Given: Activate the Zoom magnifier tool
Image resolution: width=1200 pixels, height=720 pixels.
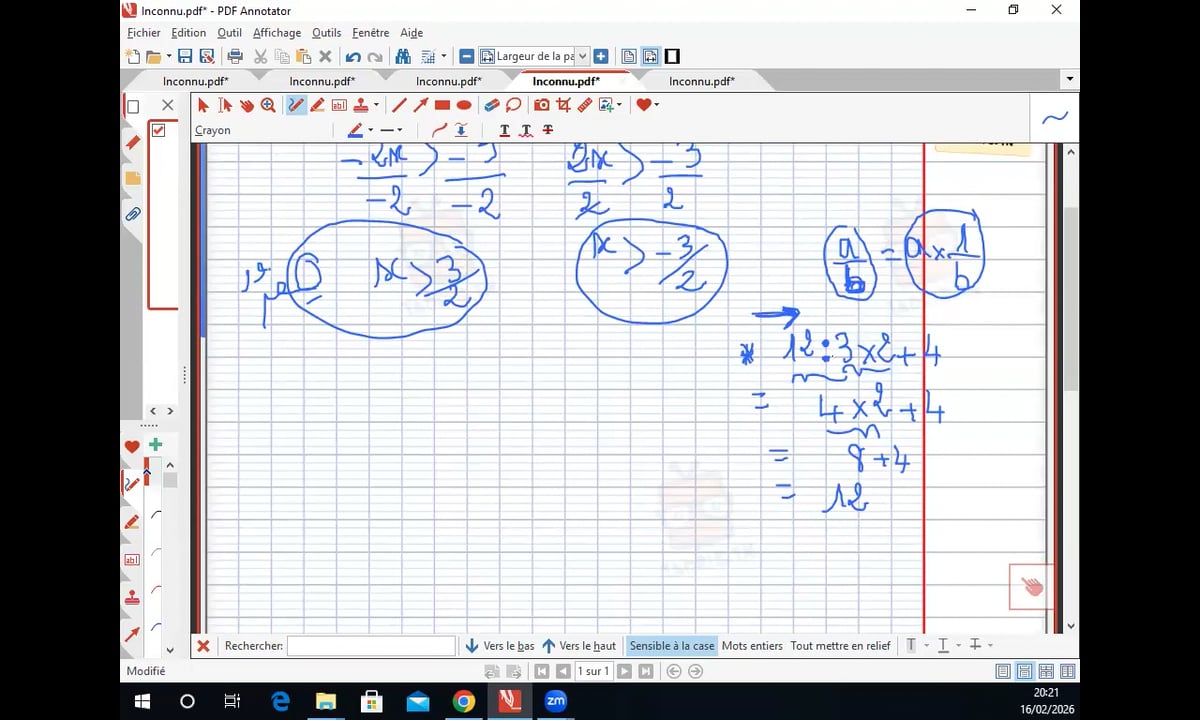Looking at the screenshot, I should pos(268,105).
